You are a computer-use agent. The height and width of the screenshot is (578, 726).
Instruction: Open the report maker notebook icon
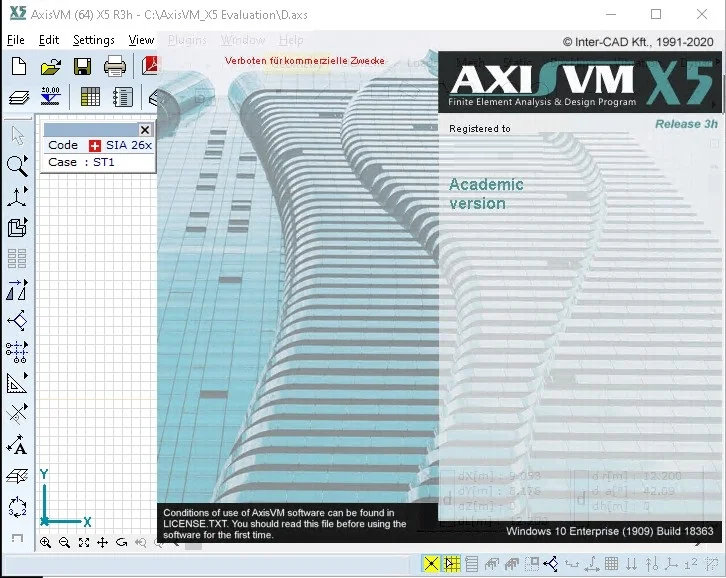[x=123, y=97]
